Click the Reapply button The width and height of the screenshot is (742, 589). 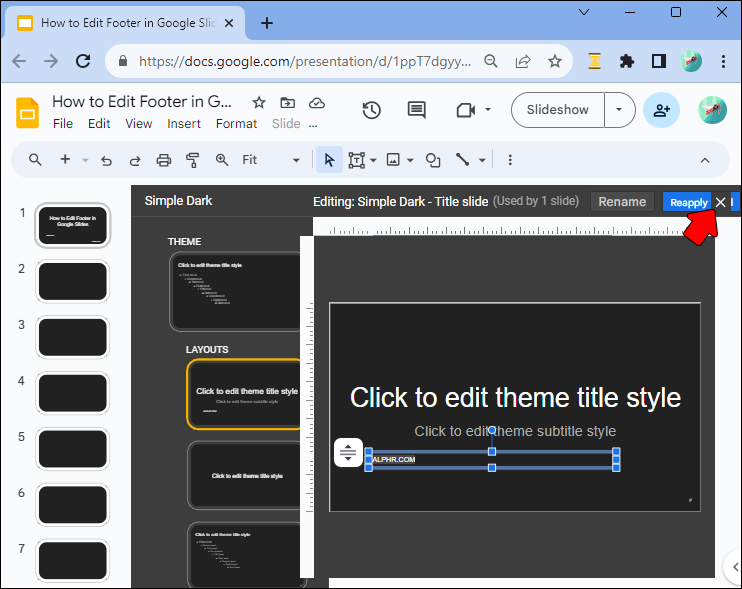[687, 202]
